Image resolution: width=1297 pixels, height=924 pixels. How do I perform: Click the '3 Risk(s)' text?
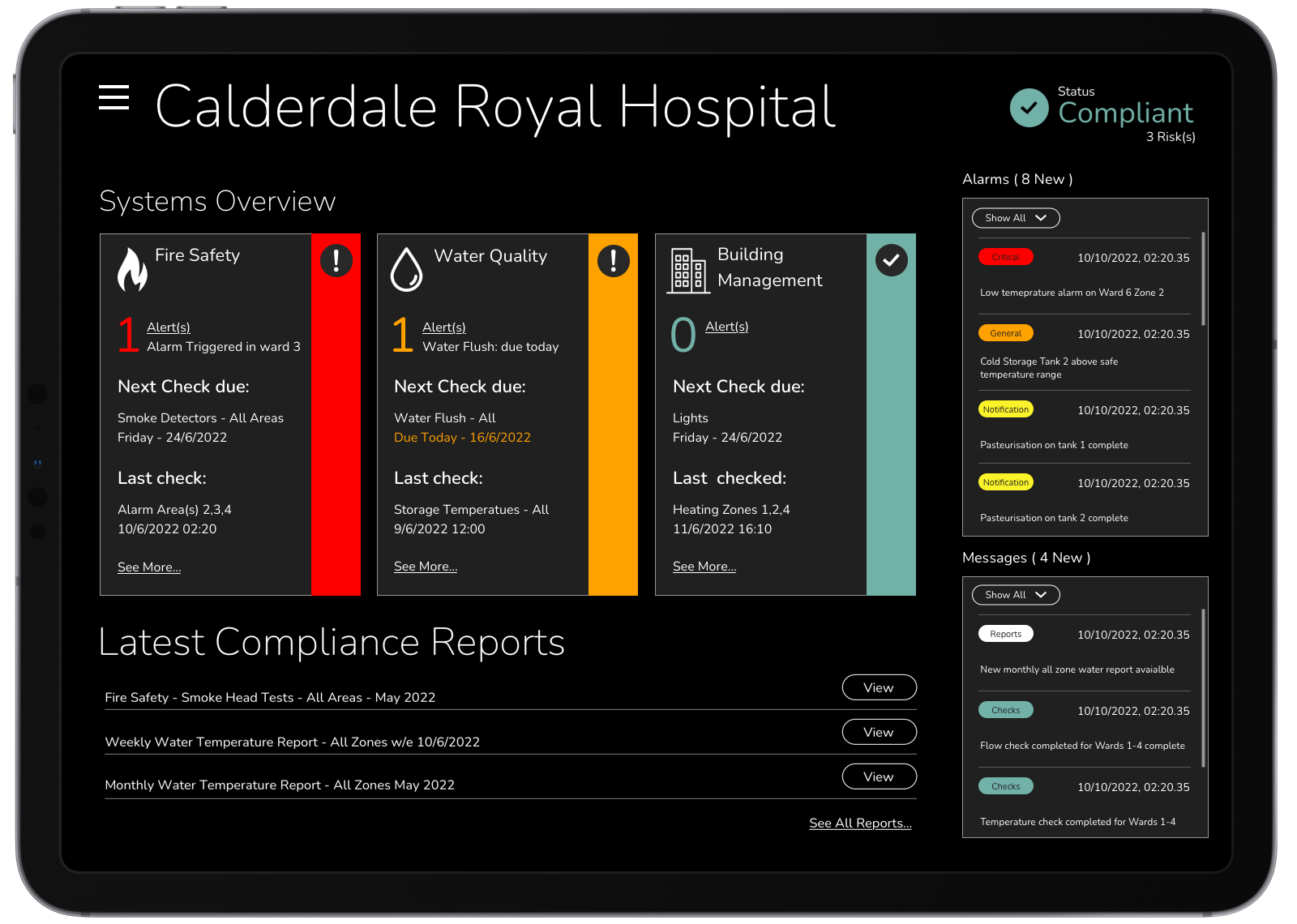pos(1171,137)
